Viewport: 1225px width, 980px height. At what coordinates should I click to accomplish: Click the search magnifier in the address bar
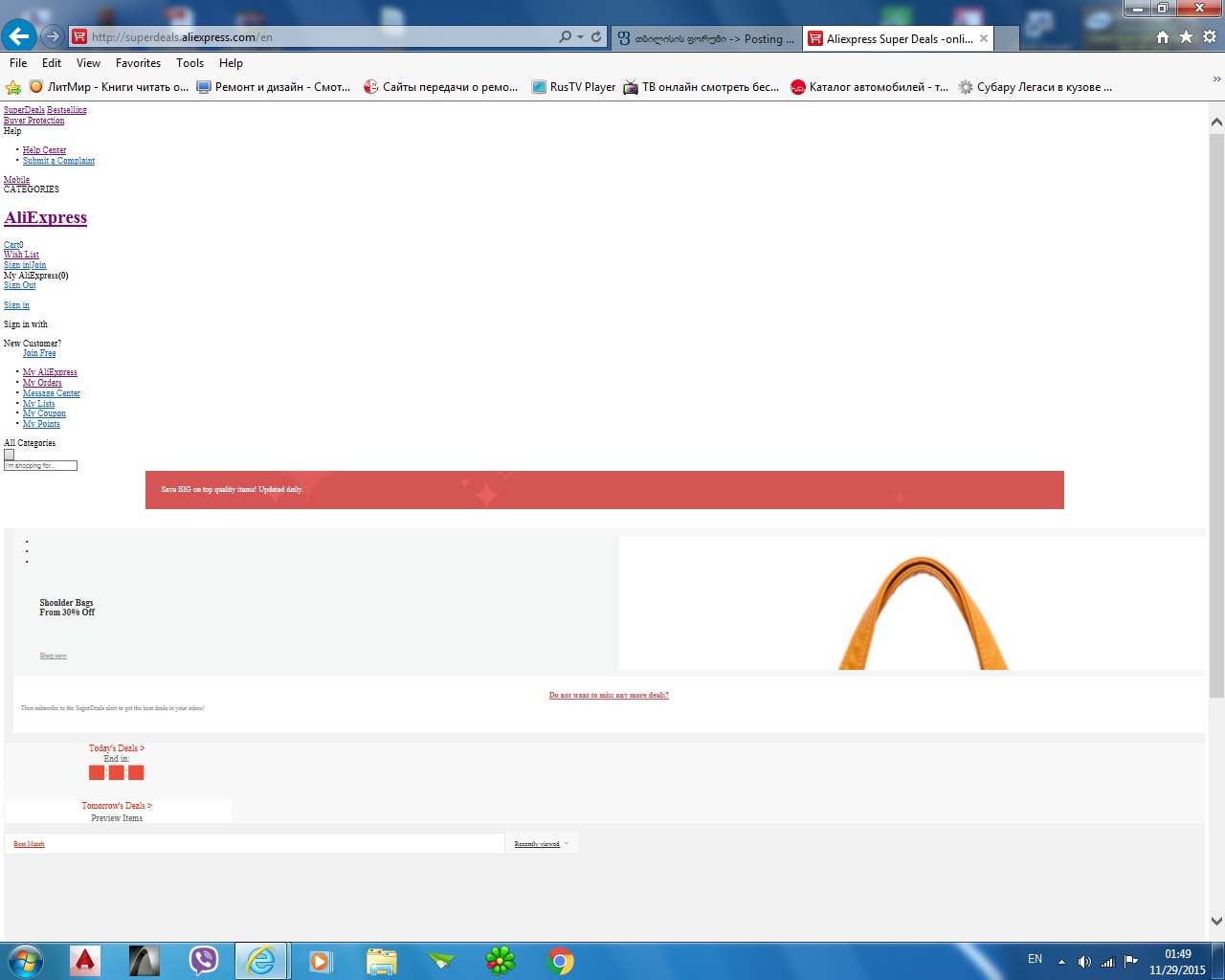click(565, 37)
